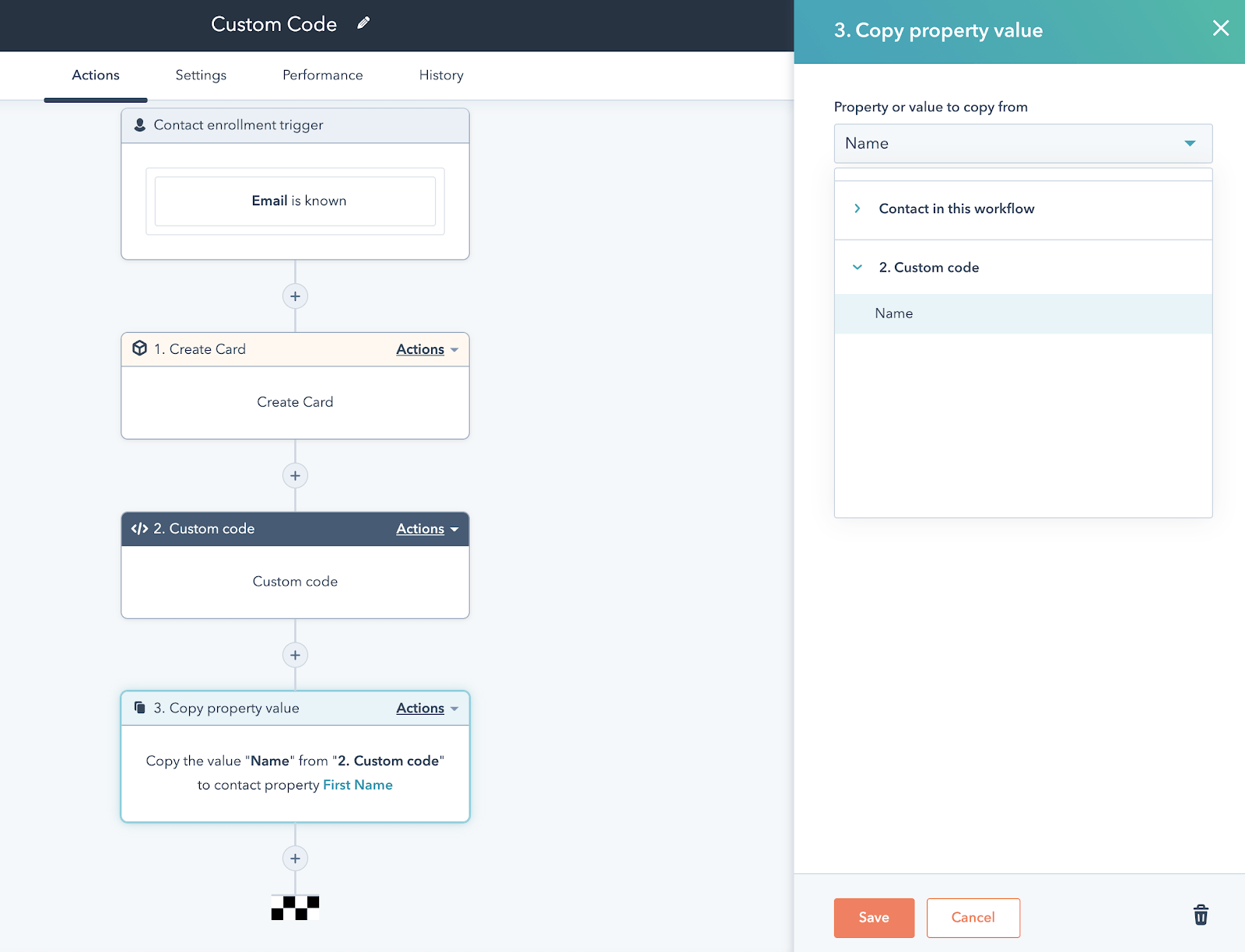
Task: Select Name under 2. Custom code
Action: click(893, 313)
